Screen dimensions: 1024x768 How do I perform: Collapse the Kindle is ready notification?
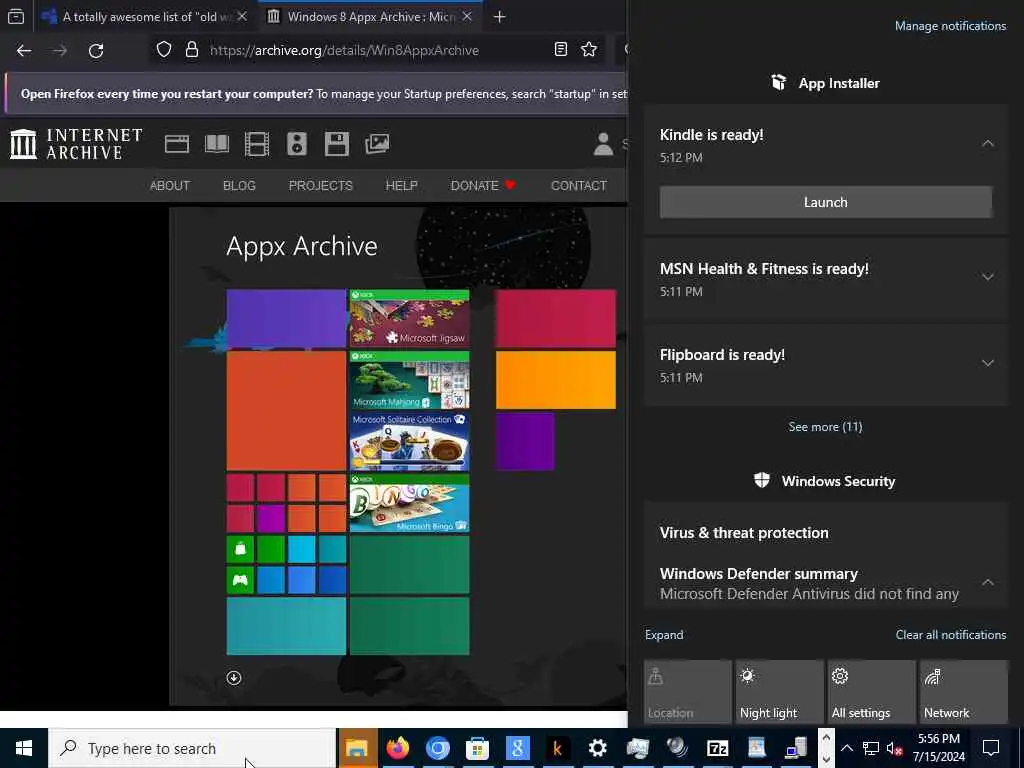click(x=988, y=143)
